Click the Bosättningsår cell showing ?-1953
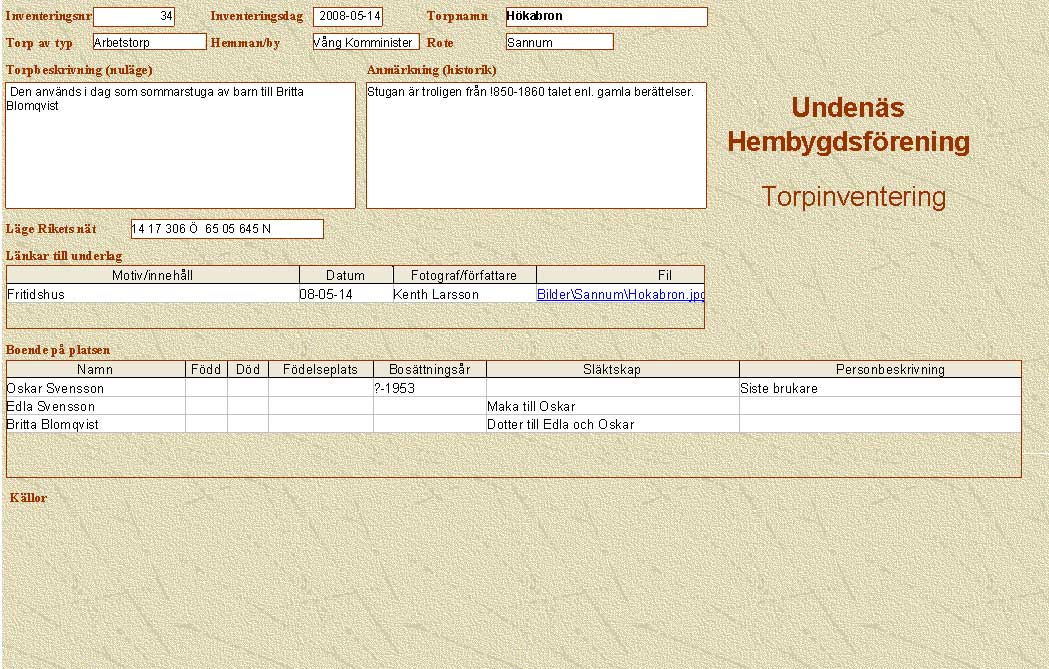This screenshot has height=669, width=1049. pyautogui.click(x=429, y=388)
